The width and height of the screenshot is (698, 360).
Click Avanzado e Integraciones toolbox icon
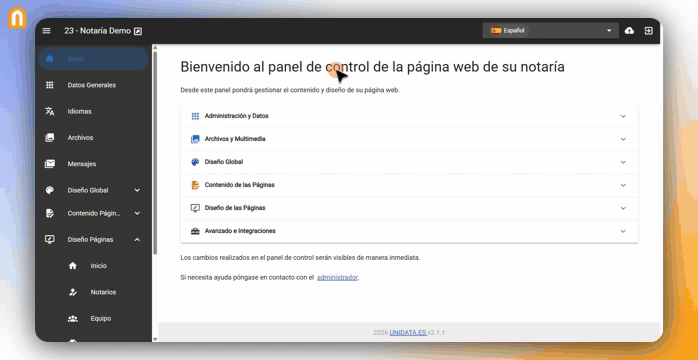pos(195,231)
